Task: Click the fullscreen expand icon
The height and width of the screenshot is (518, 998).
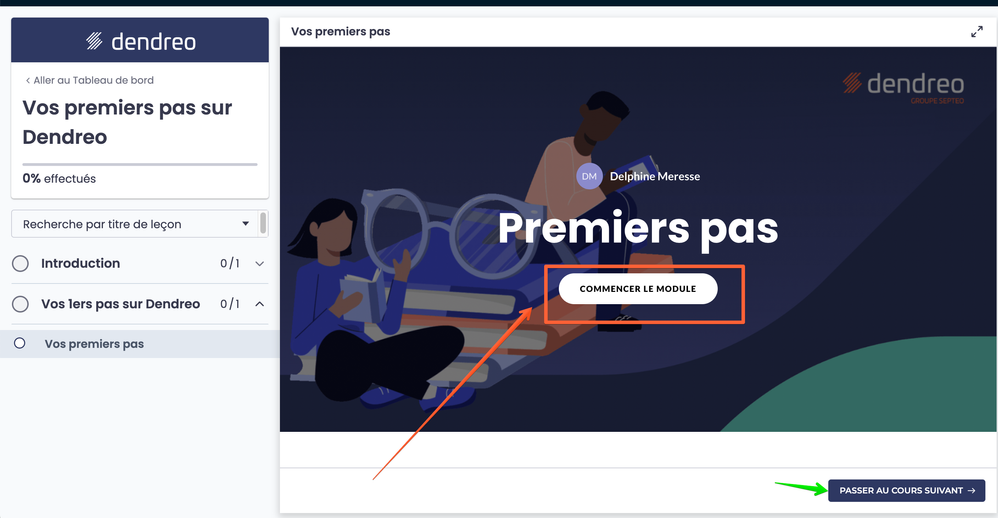Action: [x=976, y=32]
